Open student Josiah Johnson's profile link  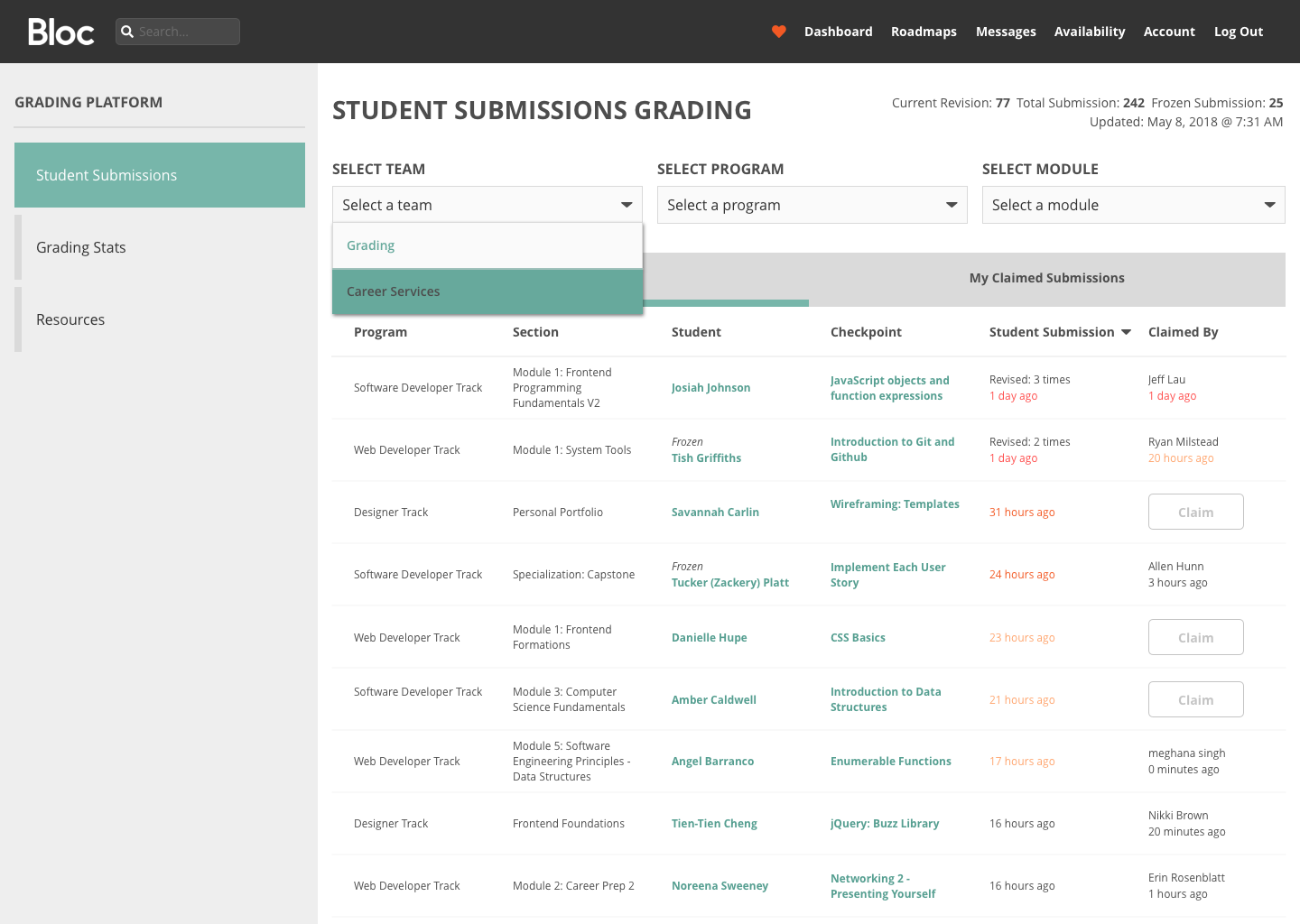[x=711, y=388]
